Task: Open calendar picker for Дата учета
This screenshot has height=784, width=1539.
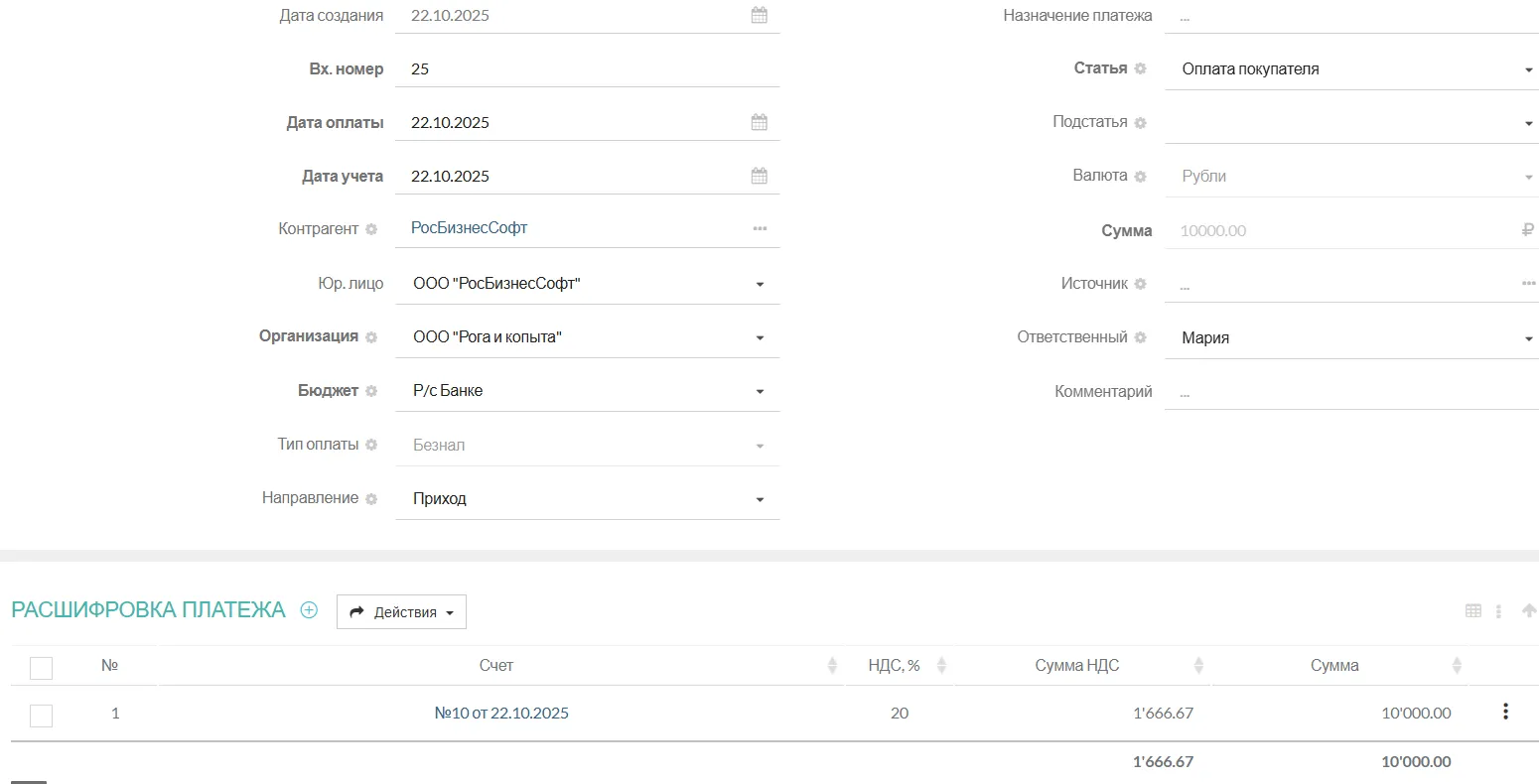Action: click(760, 177)
